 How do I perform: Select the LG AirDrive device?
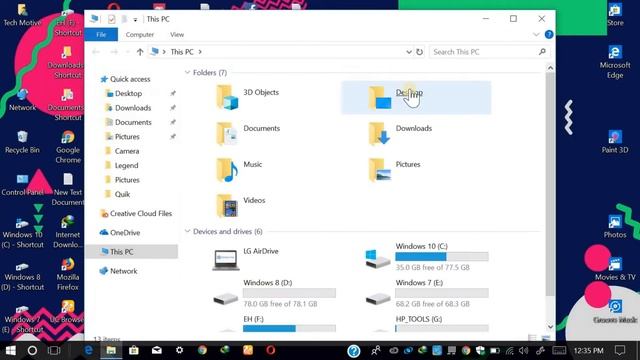245,259
